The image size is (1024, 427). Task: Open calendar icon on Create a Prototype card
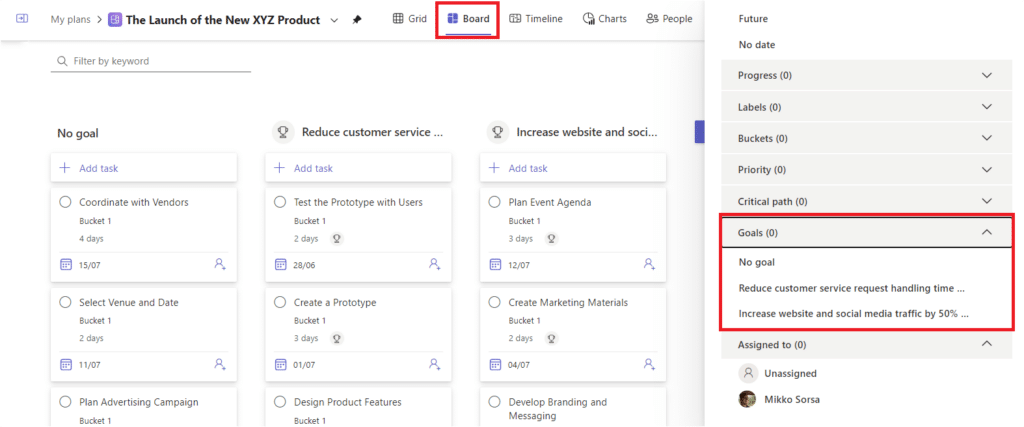click(x=280, y=364)
